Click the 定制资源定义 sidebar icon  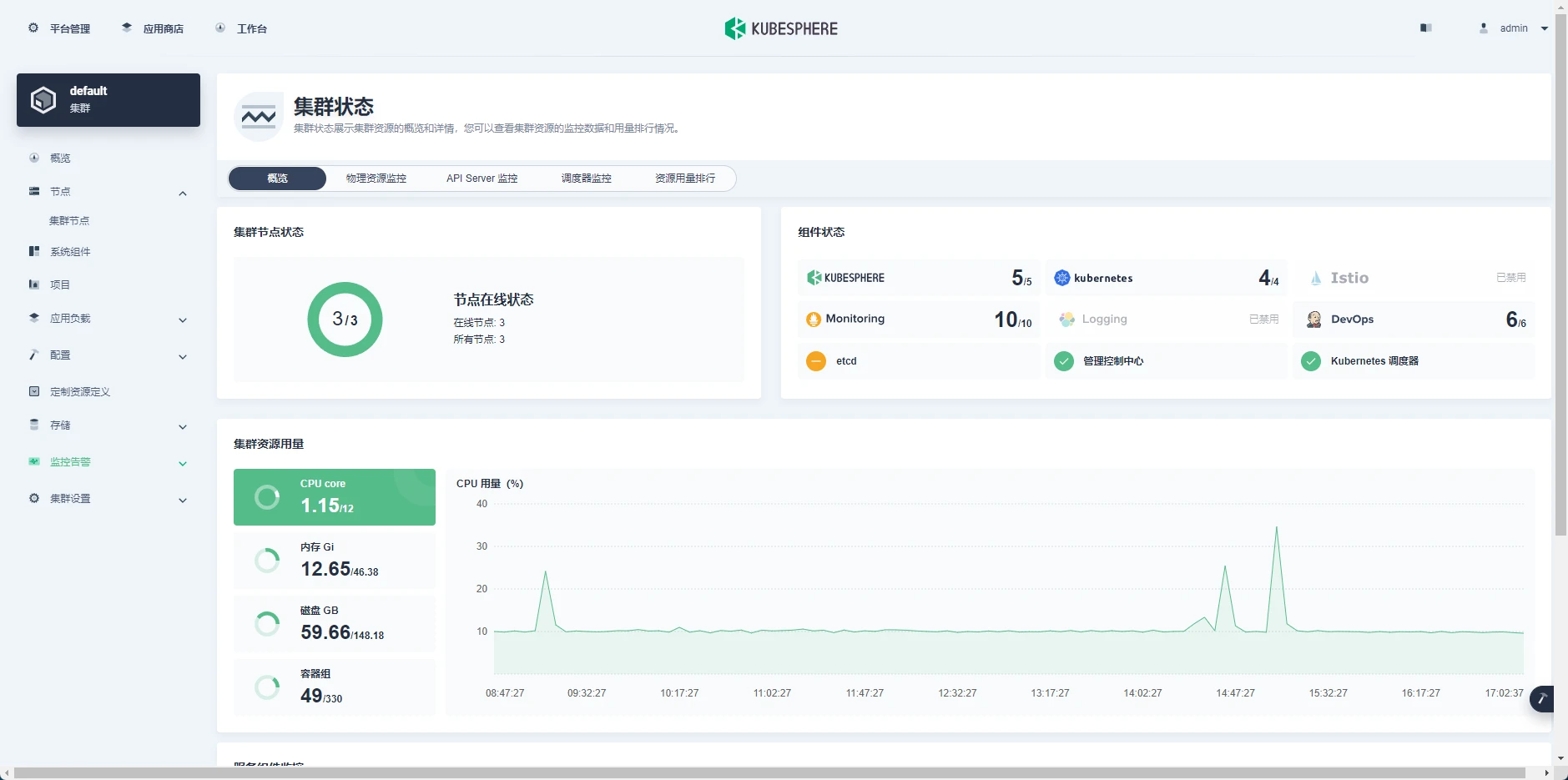pyautogui.click(x=34, y=391)
